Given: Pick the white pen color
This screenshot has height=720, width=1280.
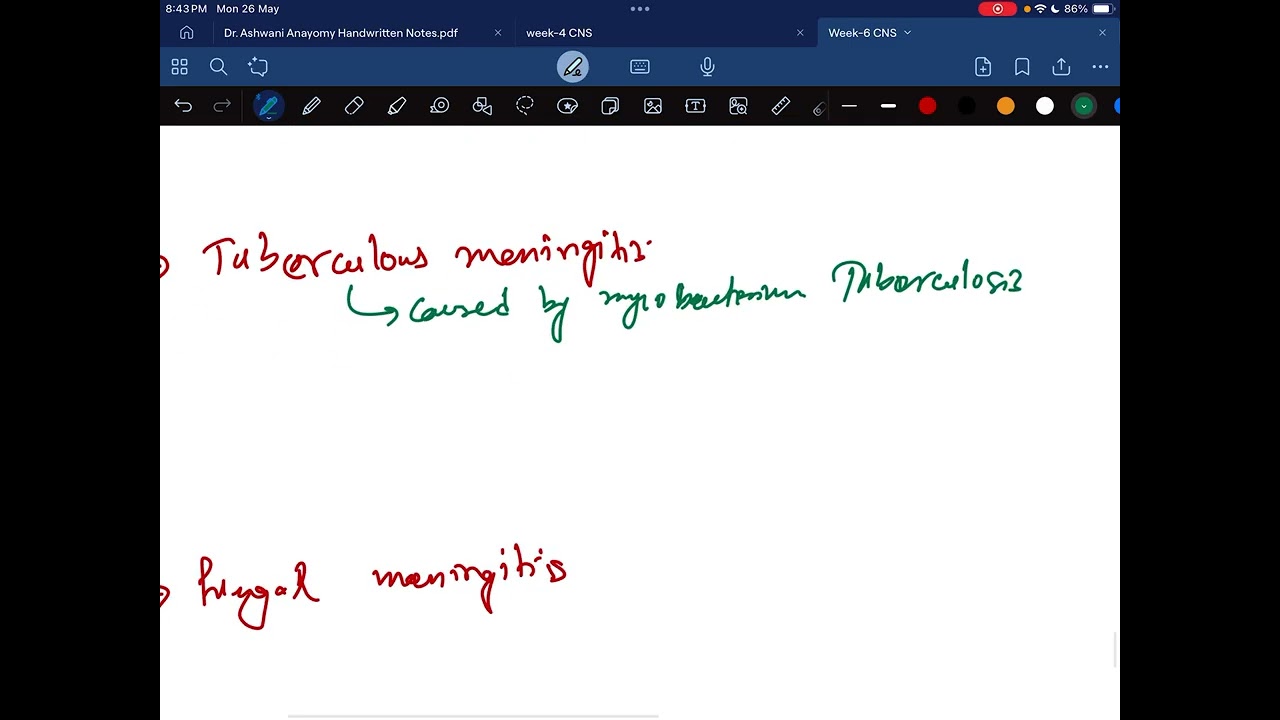Looking at the screenshot, I should (x=1044, y=106).
